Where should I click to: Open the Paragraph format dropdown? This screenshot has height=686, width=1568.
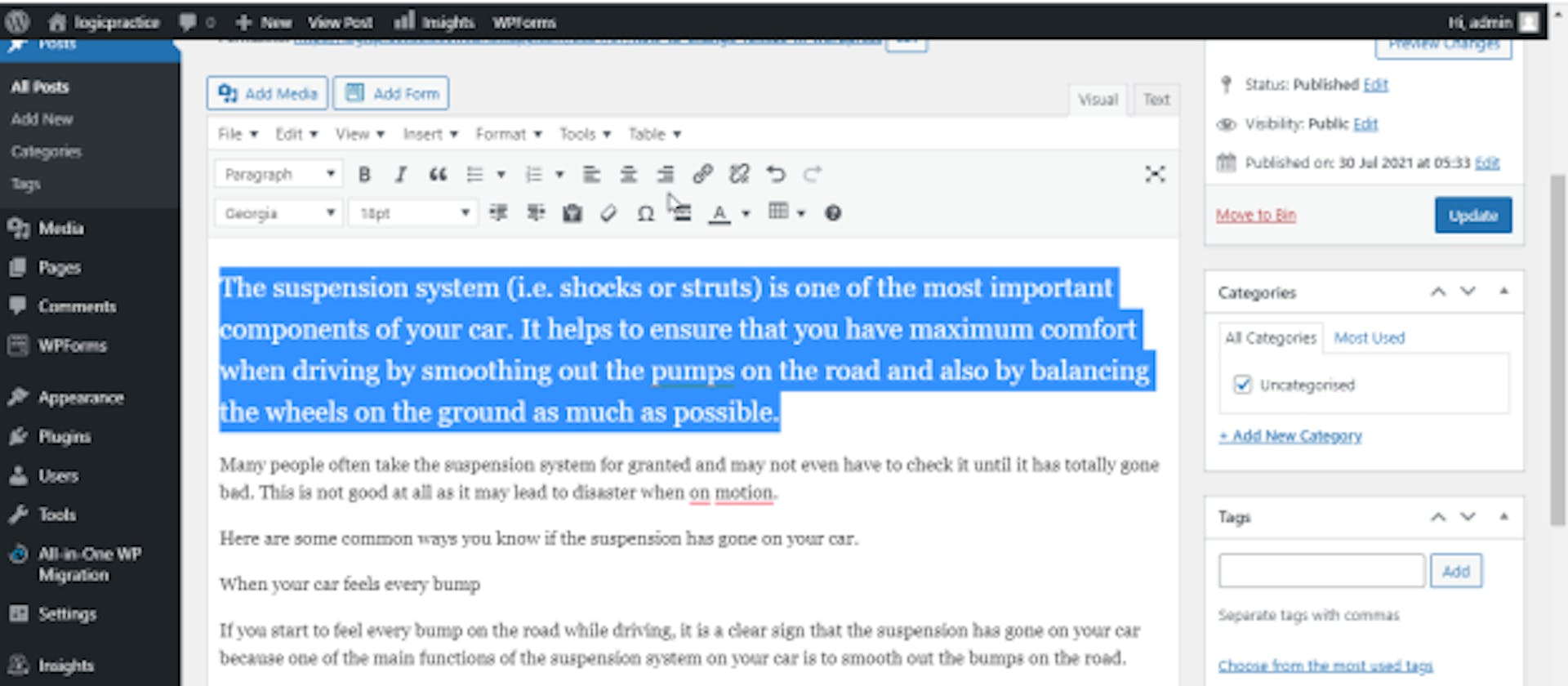click(278, 174)
